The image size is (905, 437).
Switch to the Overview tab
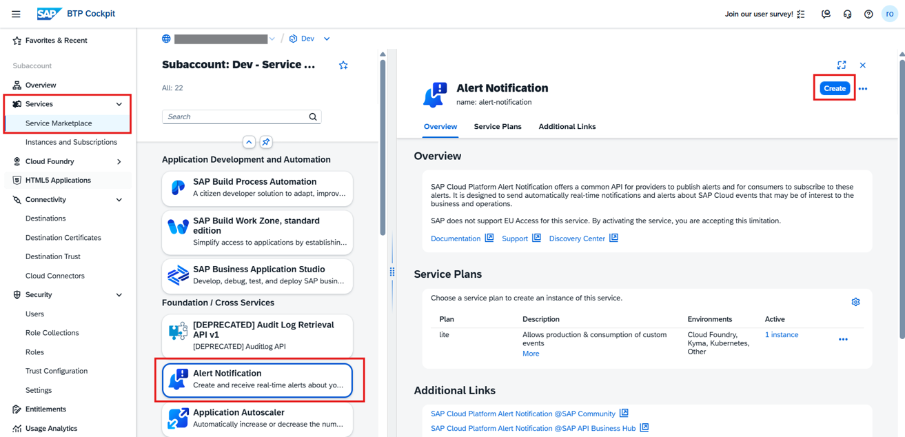point(440,126)
